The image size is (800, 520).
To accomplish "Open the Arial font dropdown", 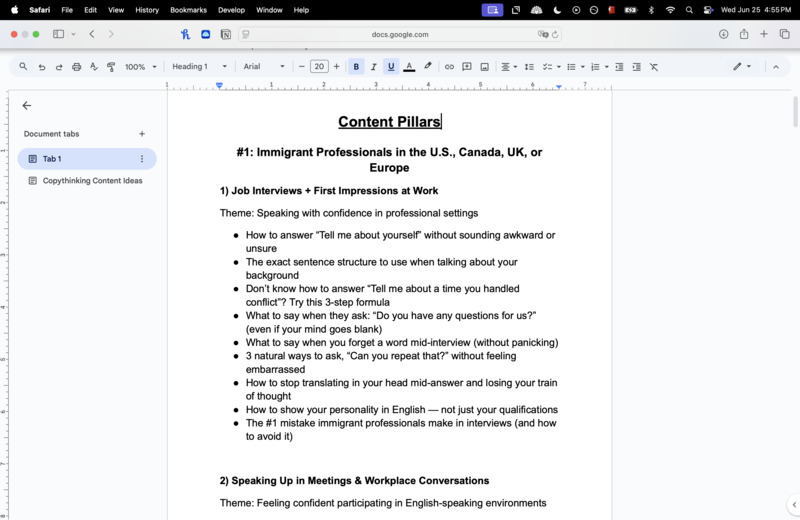I will click(x=264, y=66).
